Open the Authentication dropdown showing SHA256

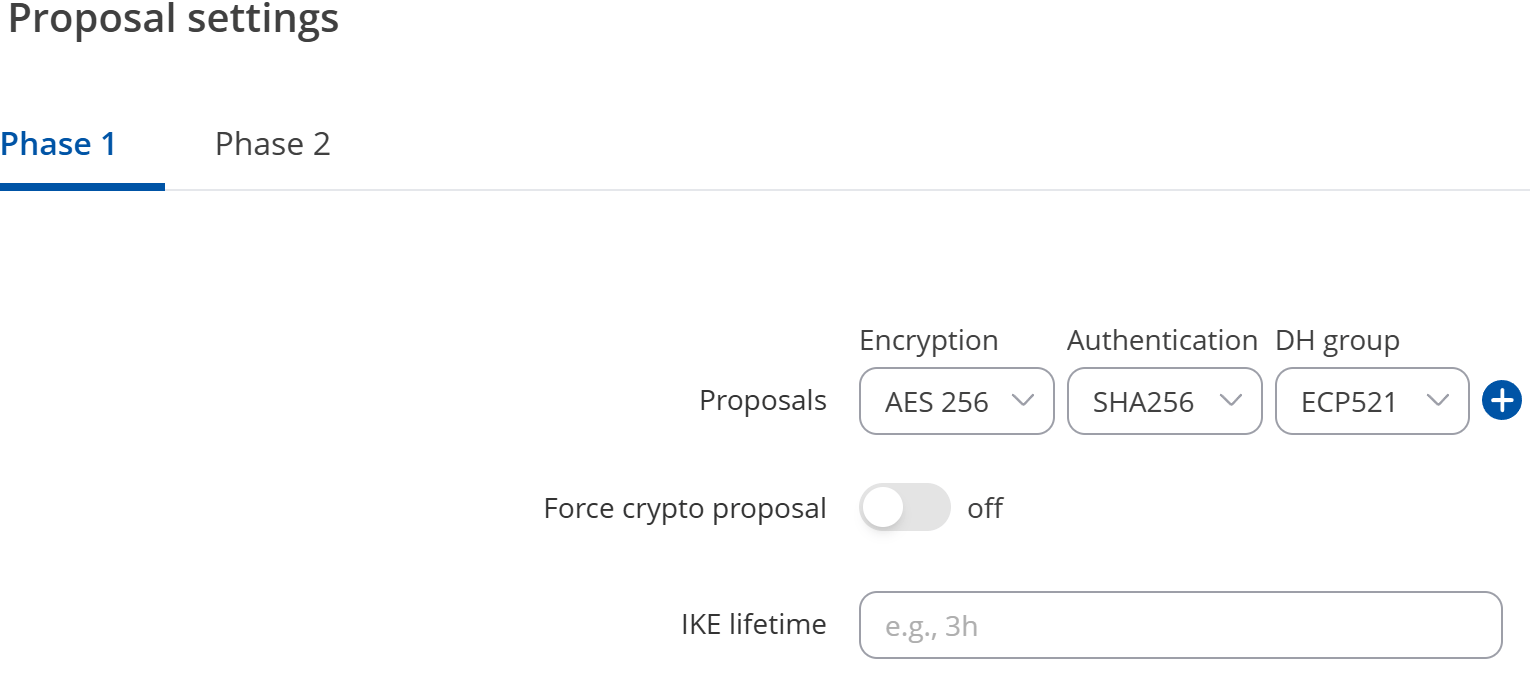point(1164,401)
